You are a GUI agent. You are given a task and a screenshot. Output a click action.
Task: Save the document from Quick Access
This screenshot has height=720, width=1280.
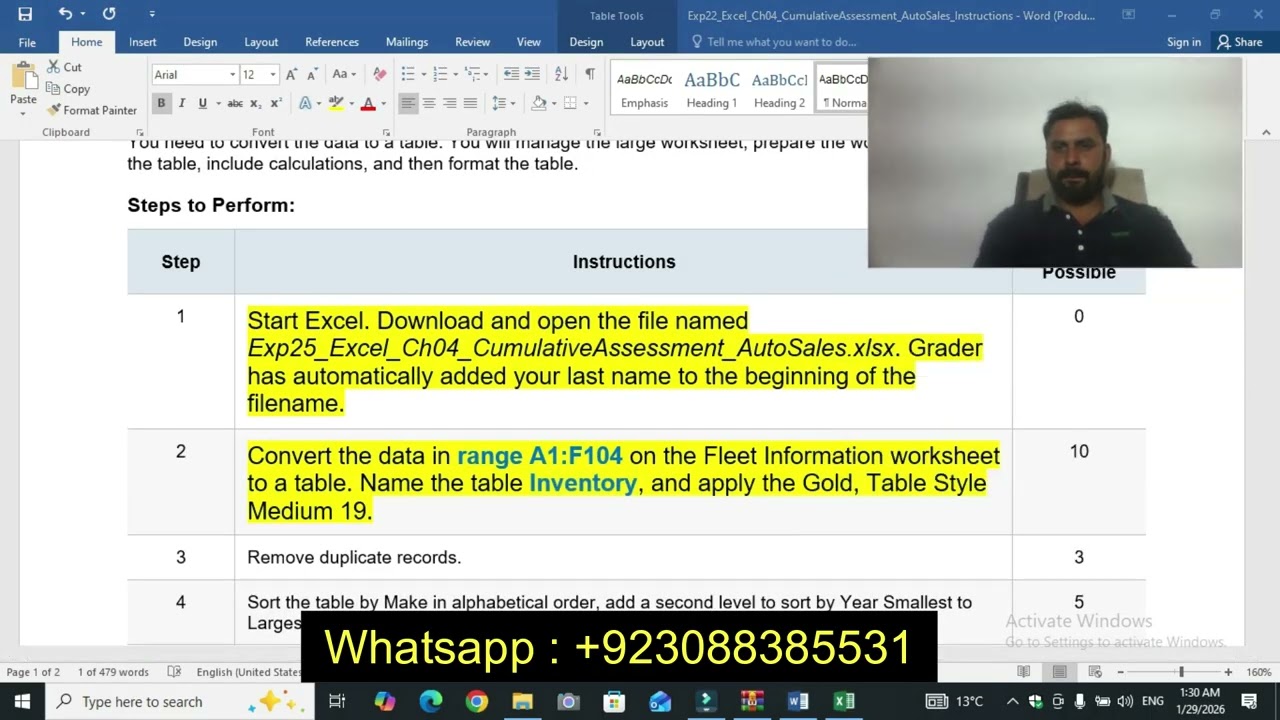pyautogui.click(x=25, y=14)
